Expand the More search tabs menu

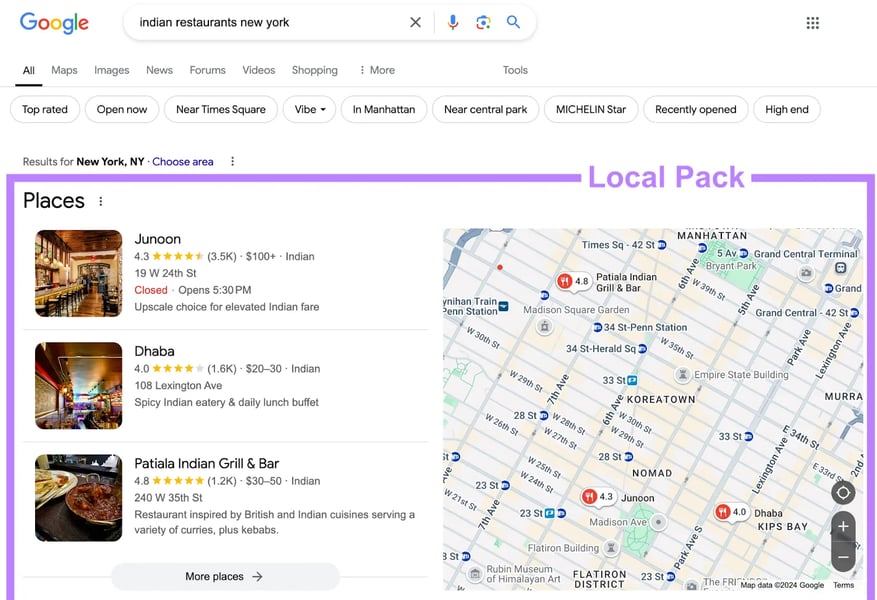point(377,70)
